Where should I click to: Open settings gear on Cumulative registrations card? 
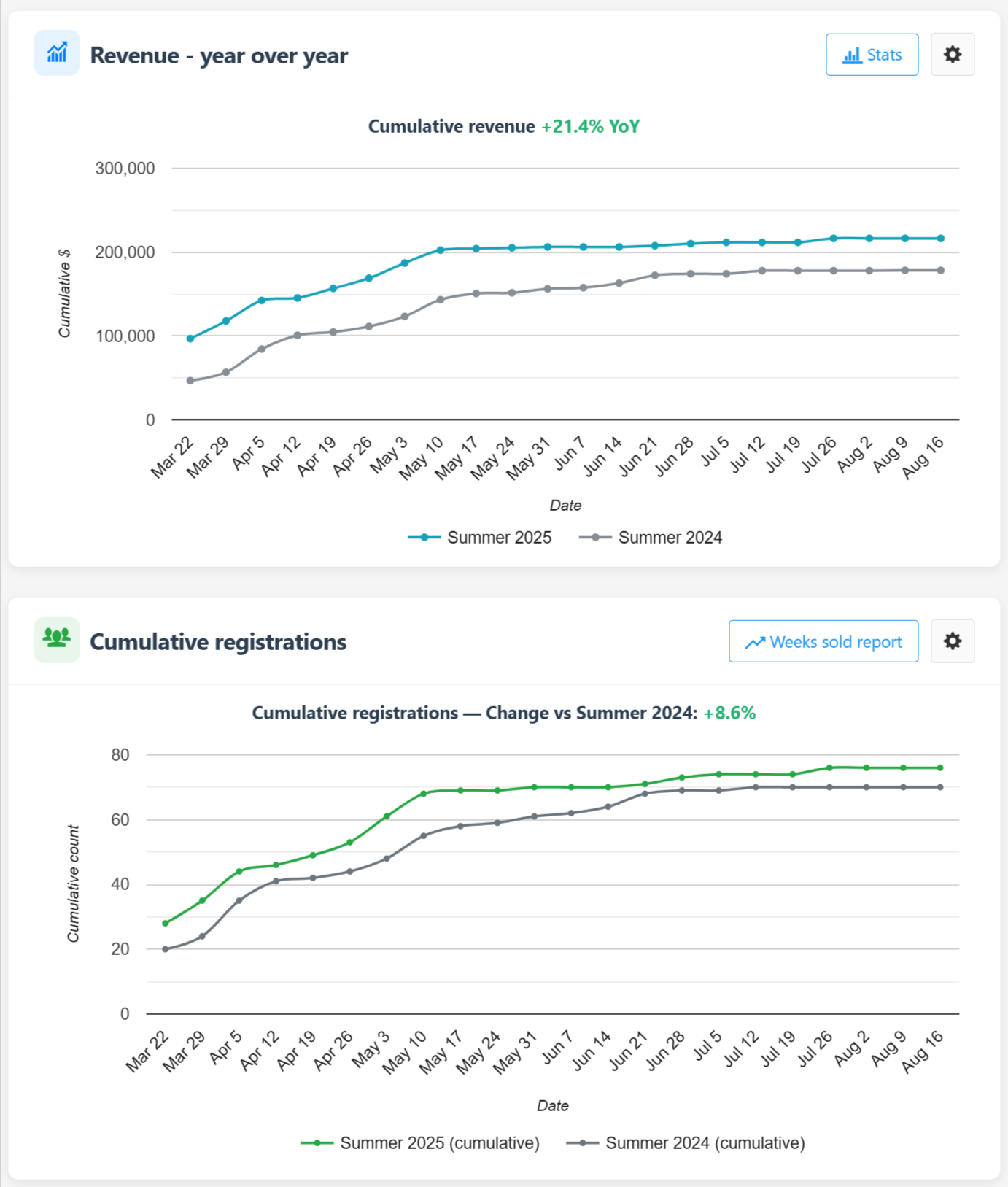(952, 641)
